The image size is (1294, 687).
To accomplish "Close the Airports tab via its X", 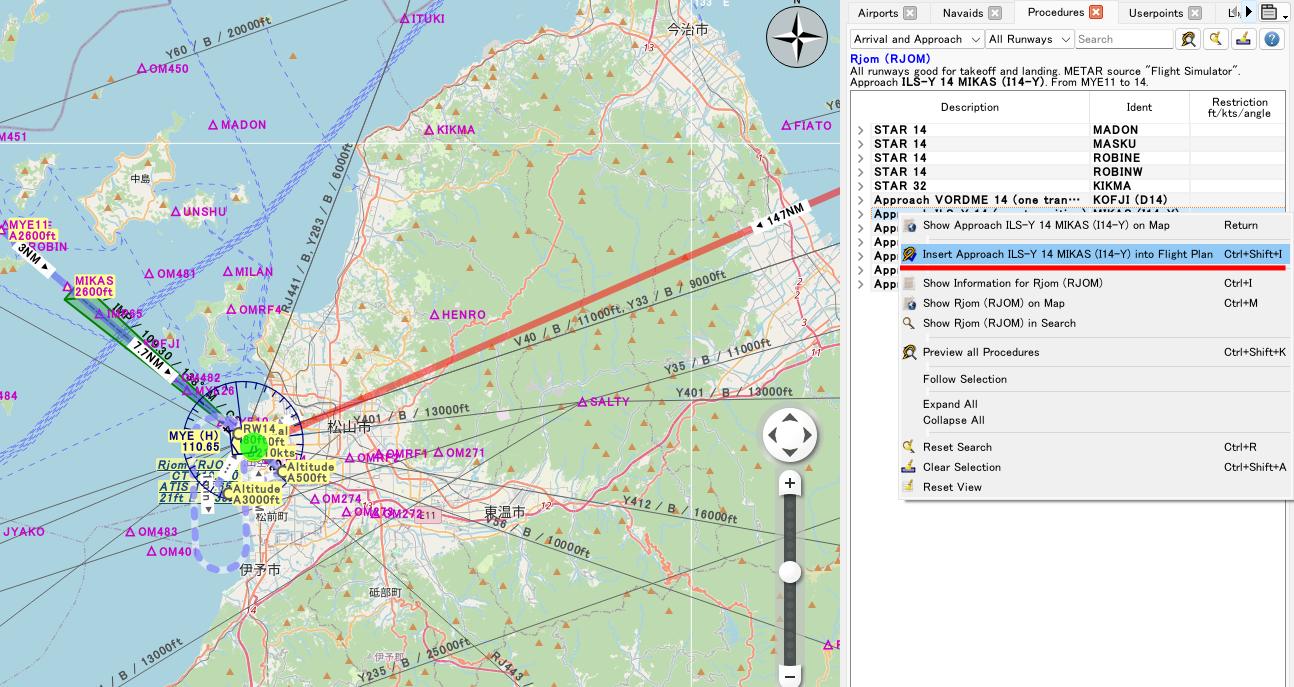I will pos(910,13).
